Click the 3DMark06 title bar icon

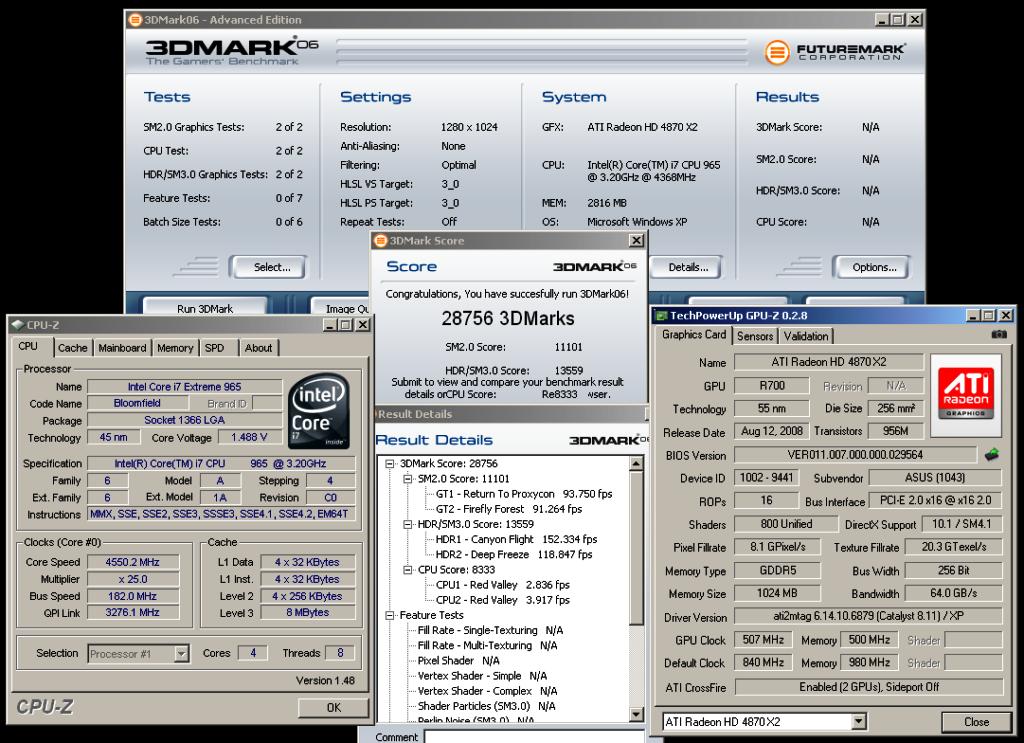[x=135, y=20]
